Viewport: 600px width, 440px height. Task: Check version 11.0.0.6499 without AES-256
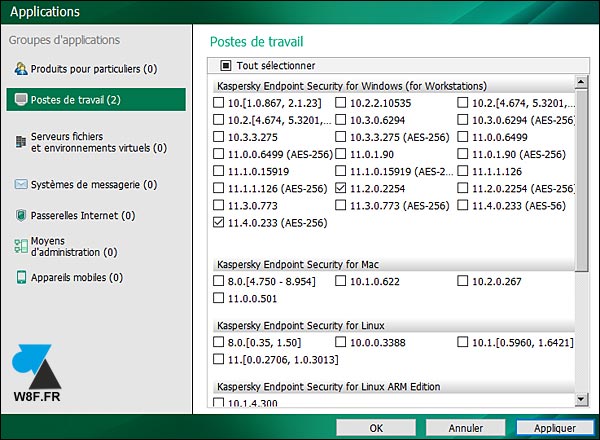(x=463, y=137)
